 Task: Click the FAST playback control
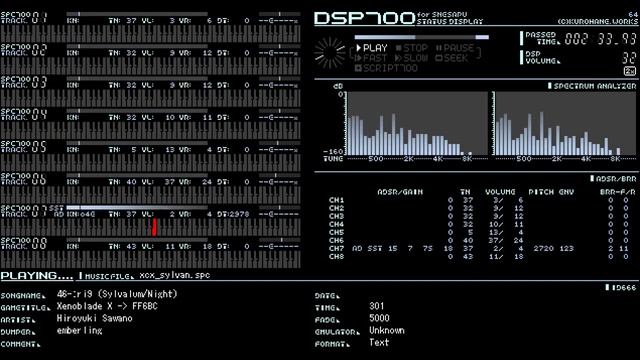pyautogui.click(x=371, y=58)
